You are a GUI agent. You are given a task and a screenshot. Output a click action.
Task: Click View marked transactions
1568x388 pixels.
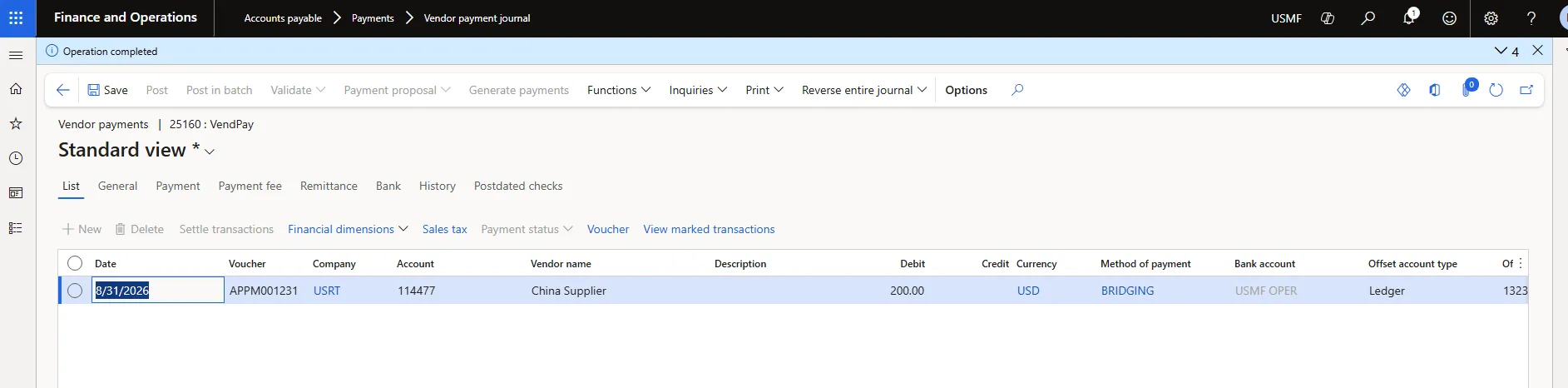coord(709,229)
